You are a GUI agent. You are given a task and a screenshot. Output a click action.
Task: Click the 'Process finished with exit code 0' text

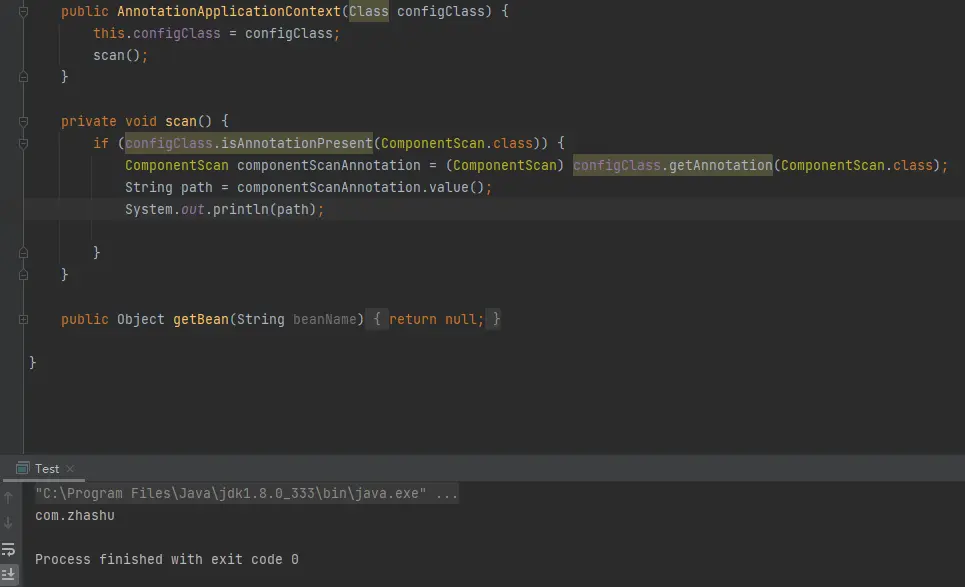click(166, 560)
